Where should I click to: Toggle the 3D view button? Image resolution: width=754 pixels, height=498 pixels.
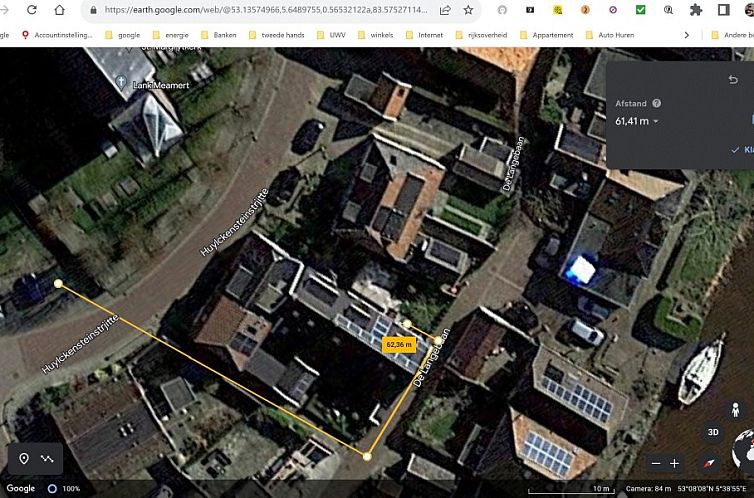pyautogui.click(x=713, y=432)
